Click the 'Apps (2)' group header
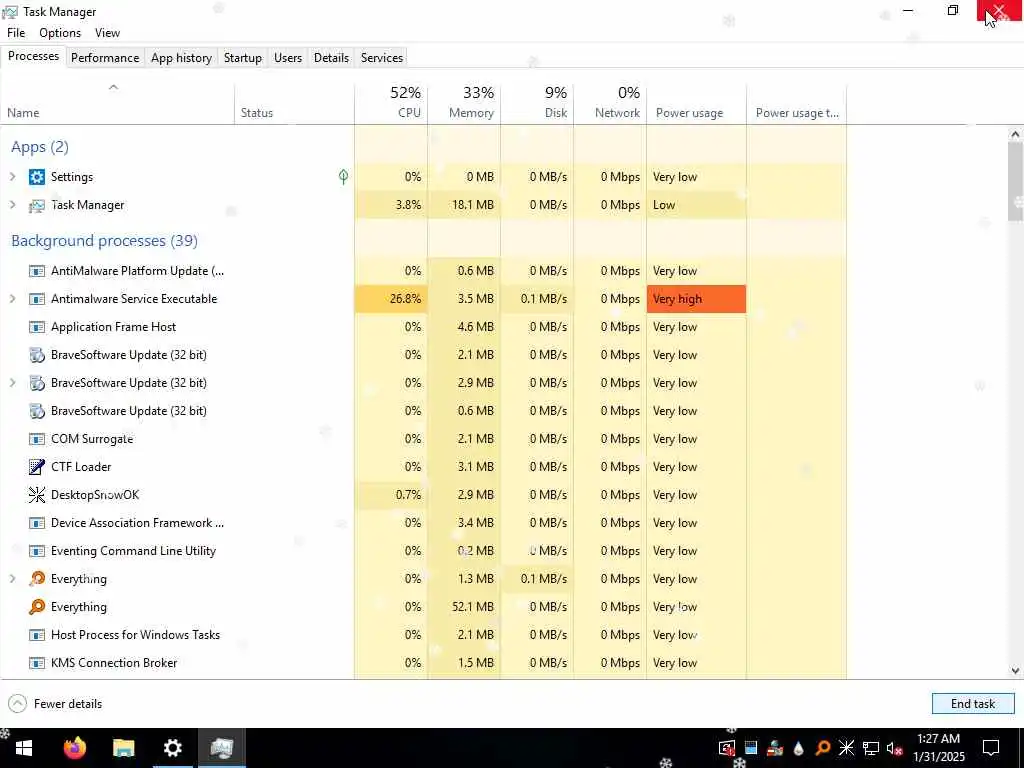The height and width of the screenshot is (768, 1024). tap(40, 147)
